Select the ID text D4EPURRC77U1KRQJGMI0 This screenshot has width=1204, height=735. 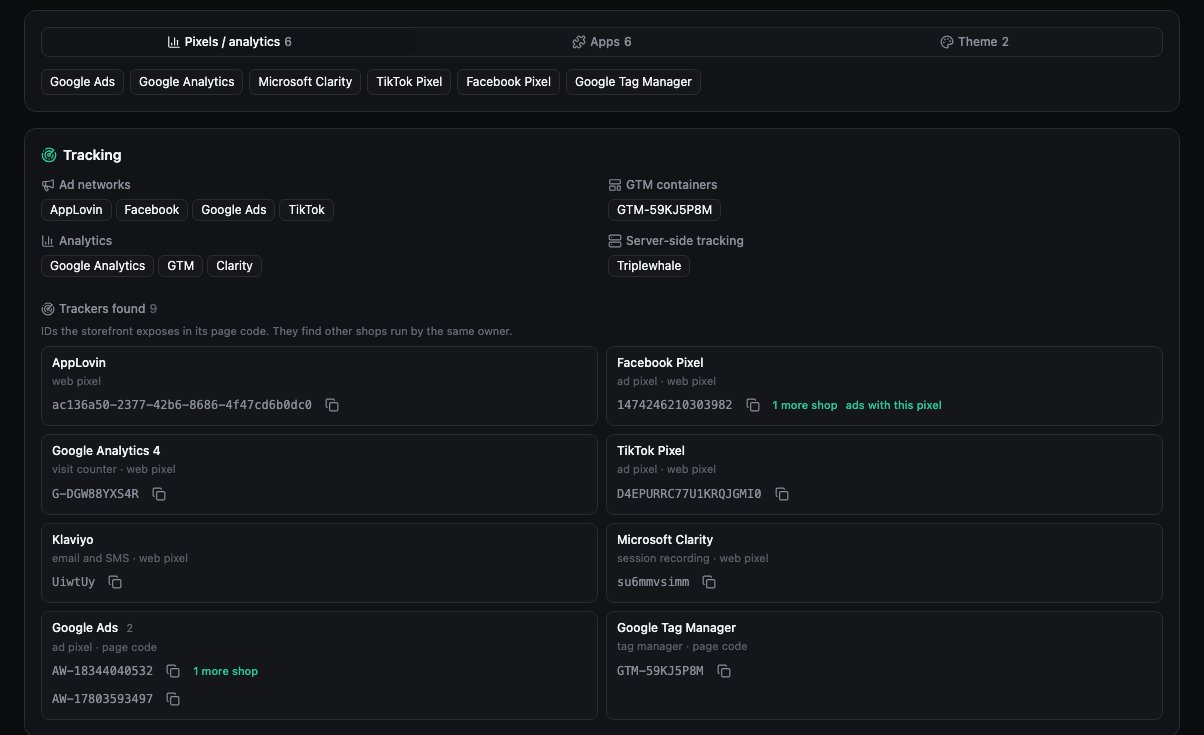pos(690,494)
